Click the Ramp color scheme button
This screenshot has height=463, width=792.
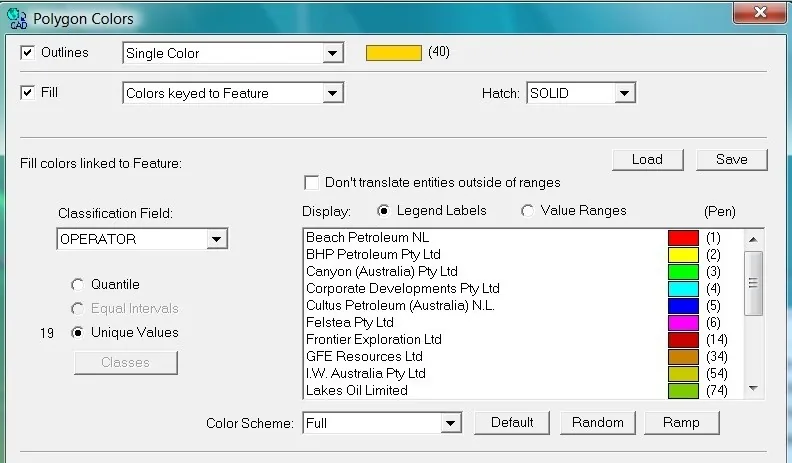click(x=681, y=423)
